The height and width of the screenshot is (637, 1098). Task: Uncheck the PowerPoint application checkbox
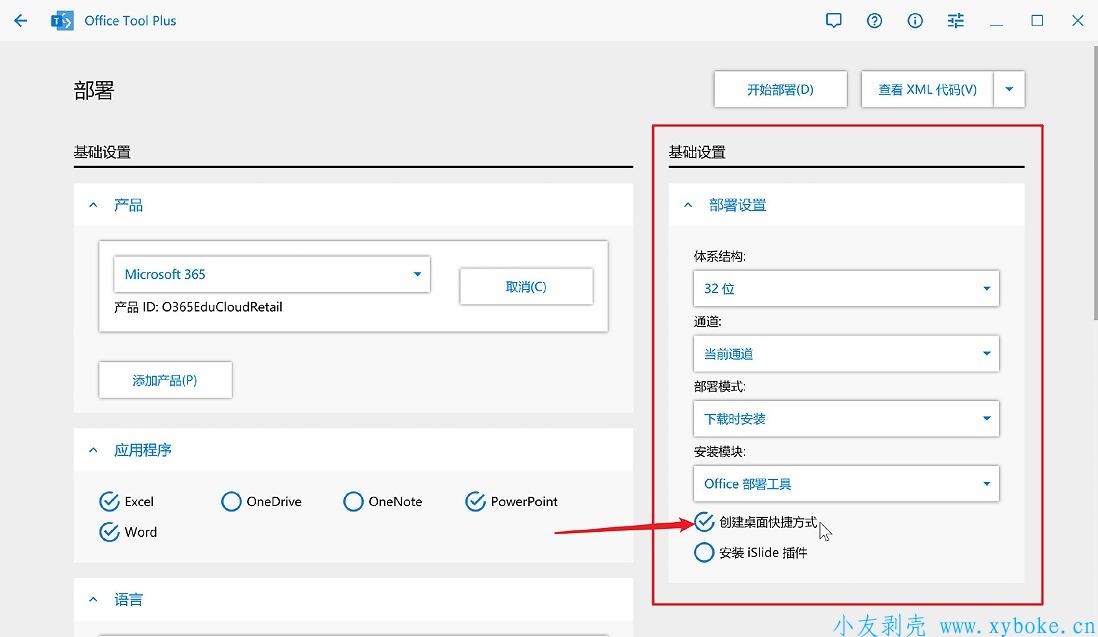475,501
